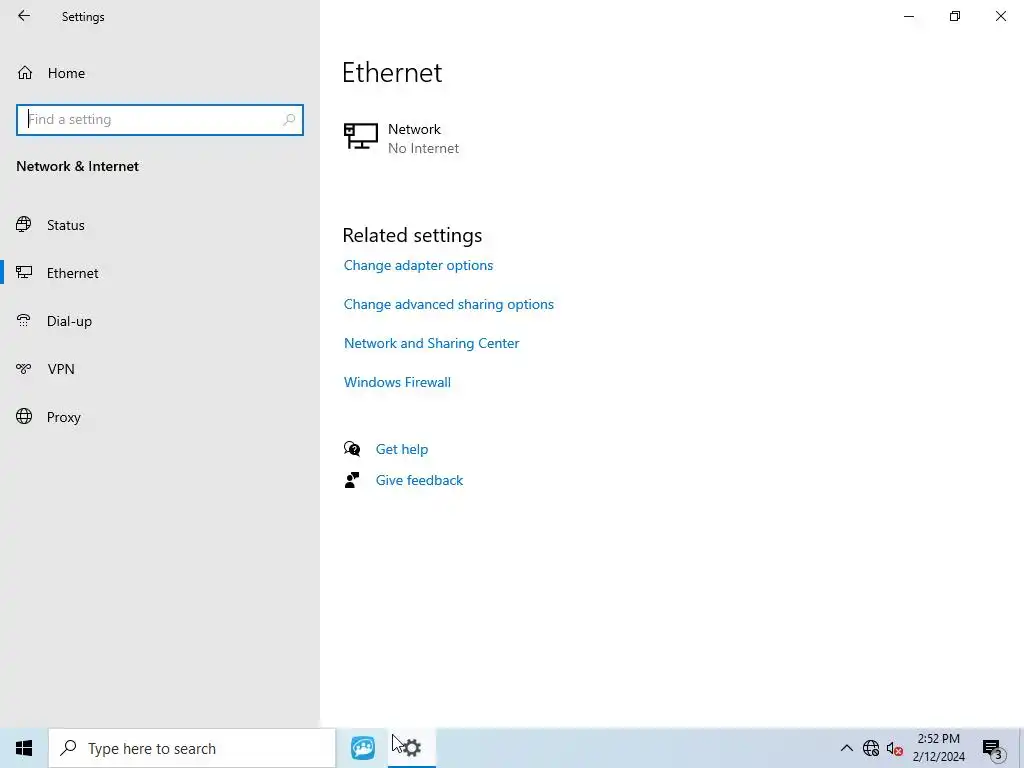The height and width of the screenshot is (768, 1024).
Task: Click the house icon next to Home
Action: (25, 72)
